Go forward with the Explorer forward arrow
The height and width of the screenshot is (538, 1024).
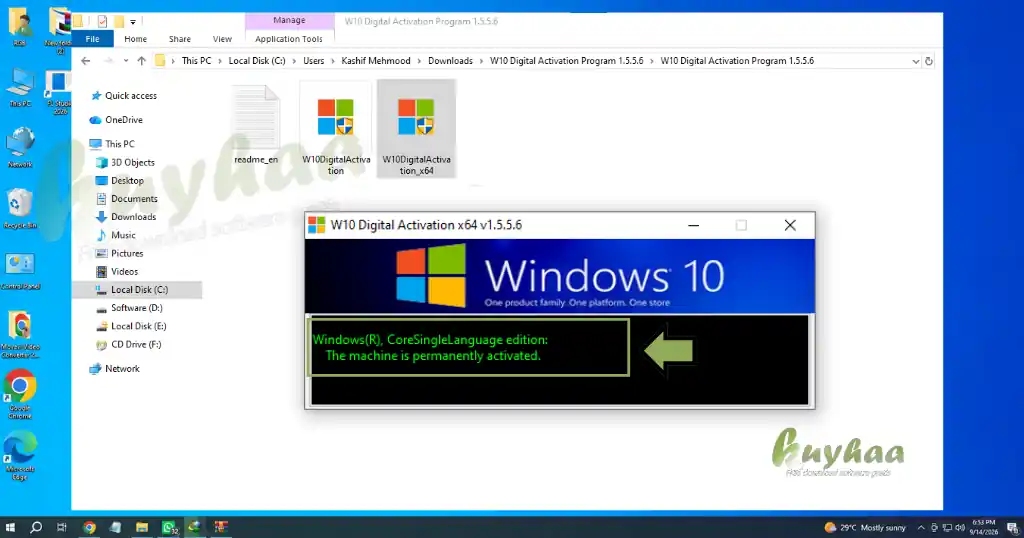pos(108,61)
